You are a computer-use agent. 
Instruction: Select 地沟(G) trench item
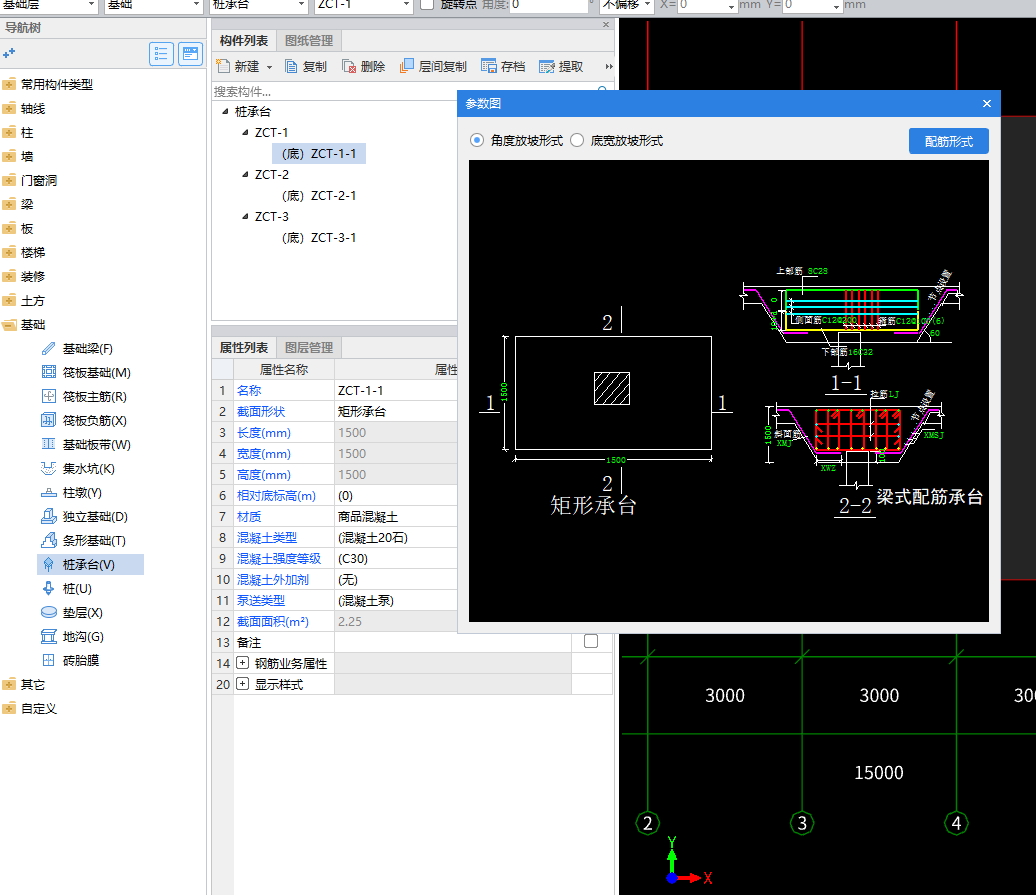73,637
